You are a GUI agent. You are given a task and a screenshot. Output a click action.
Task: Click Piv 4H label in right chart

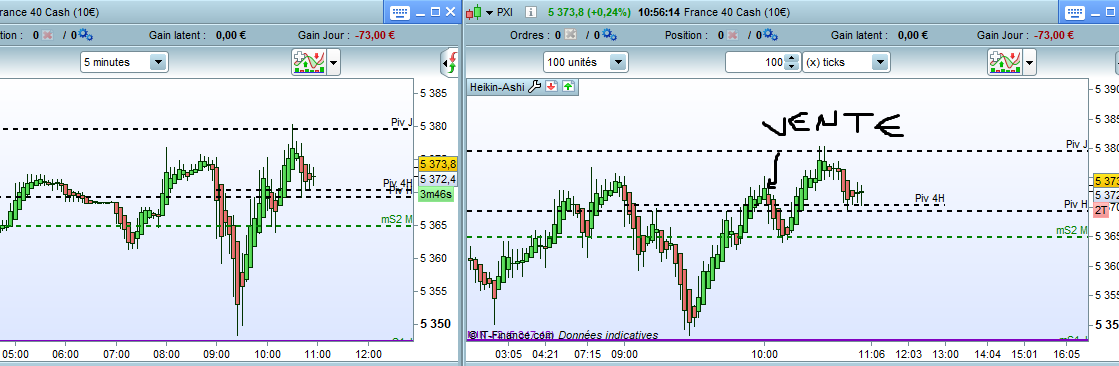(x=930, y=198)
